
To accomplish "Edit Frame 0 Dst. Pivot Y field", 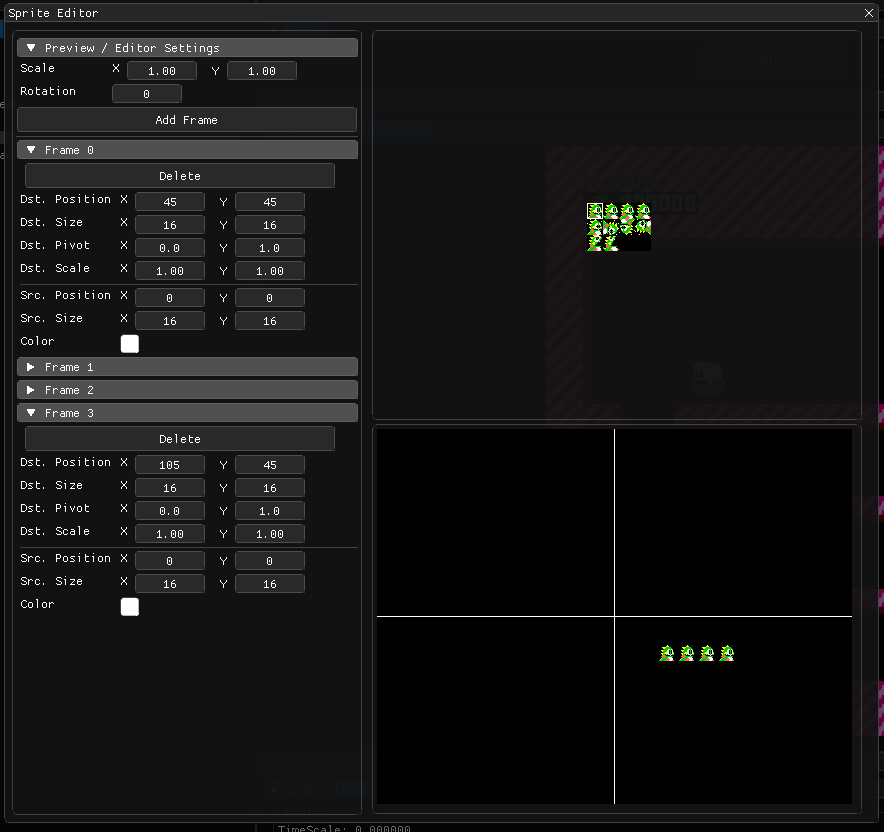I will (269, 248).
